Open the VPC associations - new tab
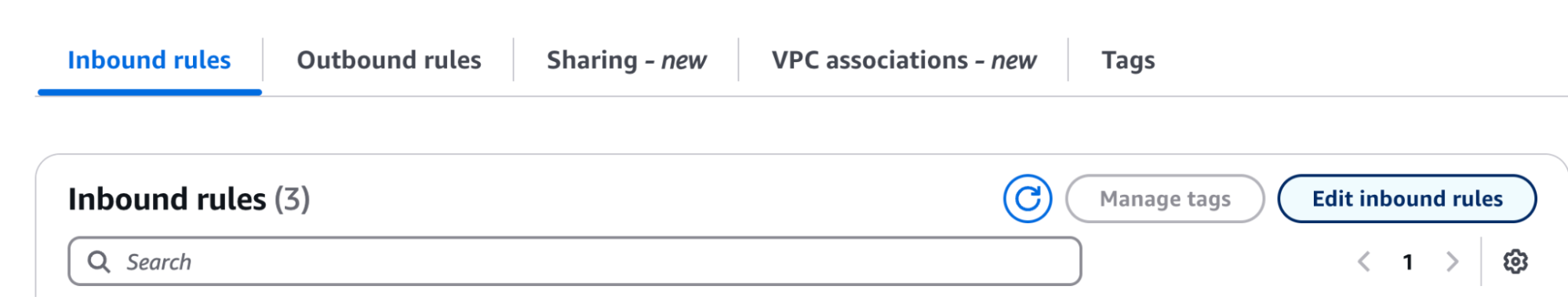The image size is (1568, 297). (x=904, y=60)
